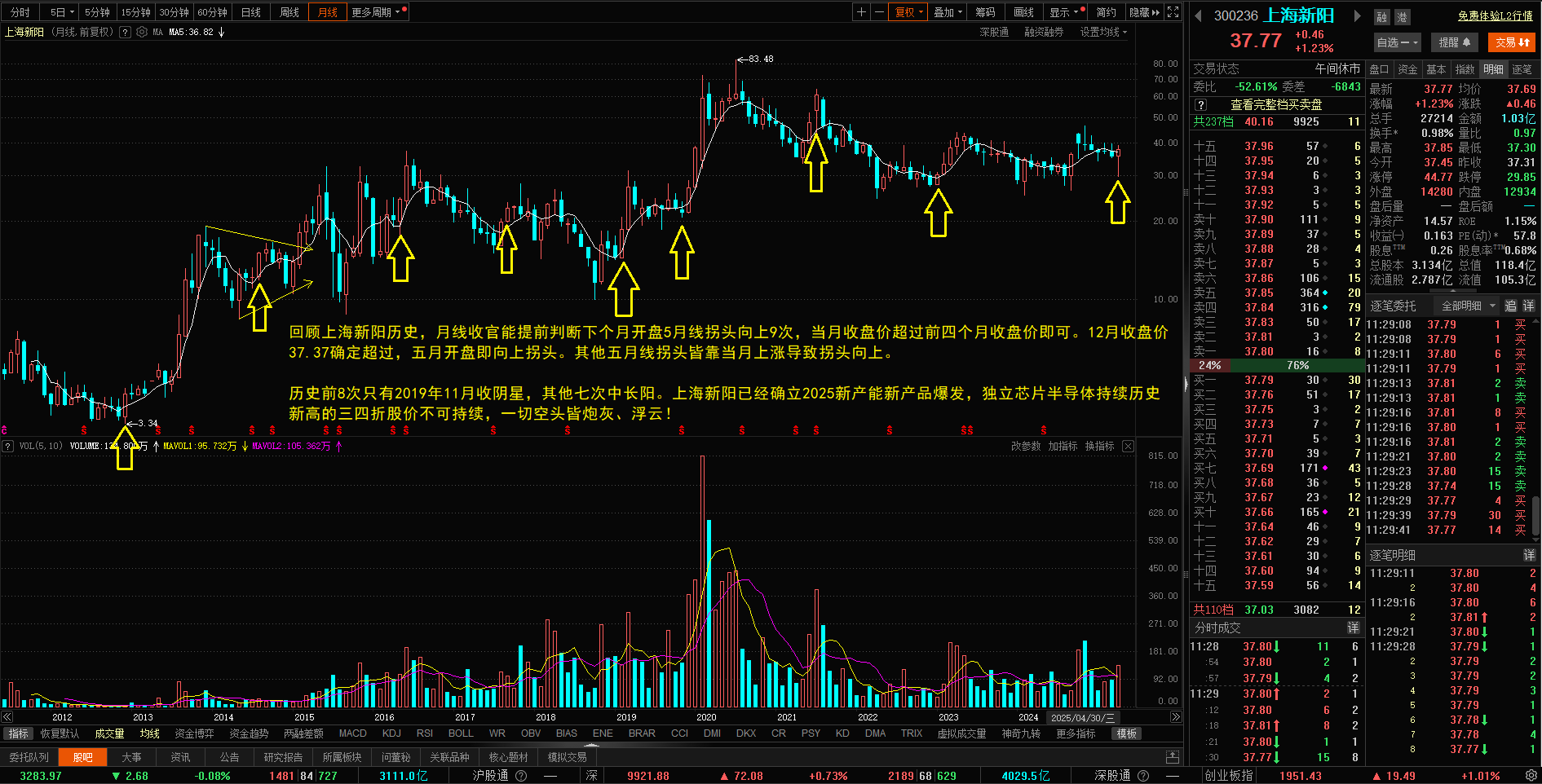Screen dimensions: 1542x784
Task: Open 详 detail in 逐笔委托 header
Action: click(x=1528, y=306)
